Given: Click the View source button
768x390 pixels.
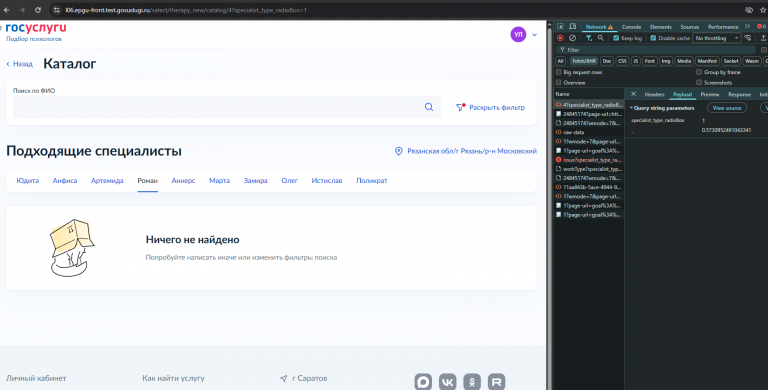Looking at the screenshot, I should [x=727, y=108].
